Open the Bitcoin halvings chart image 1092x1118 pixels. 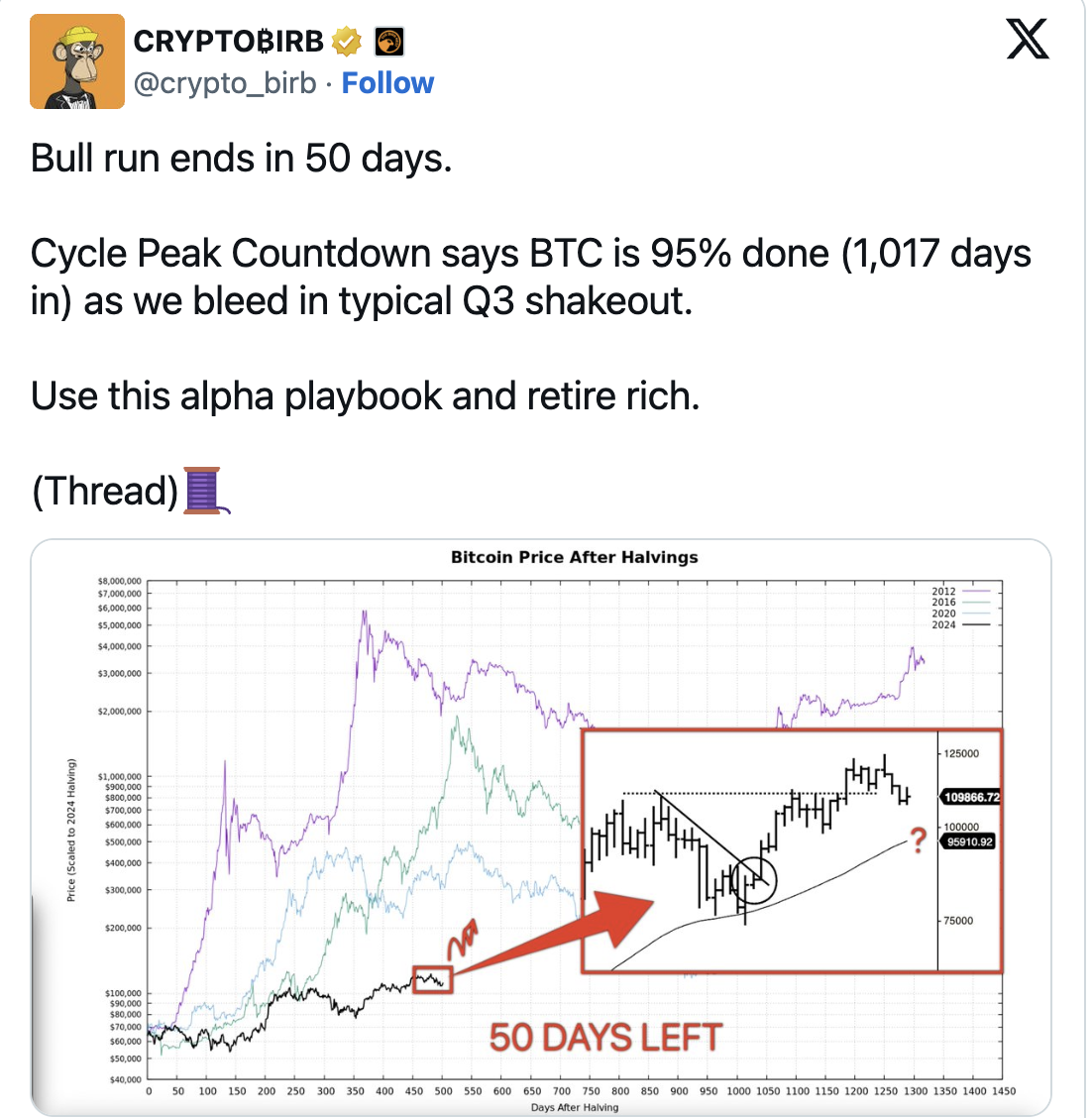(x=540, y=827)
